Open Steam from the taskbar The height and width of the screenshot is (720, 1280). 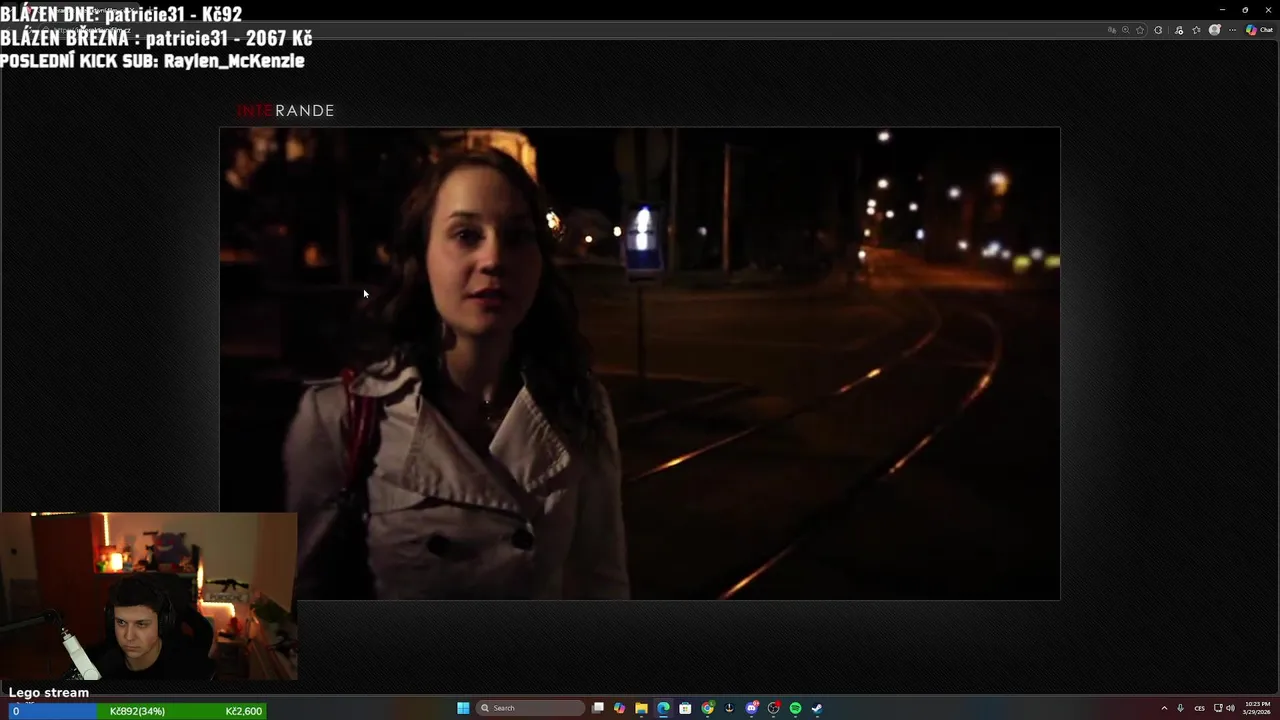[x=817, y=708]
